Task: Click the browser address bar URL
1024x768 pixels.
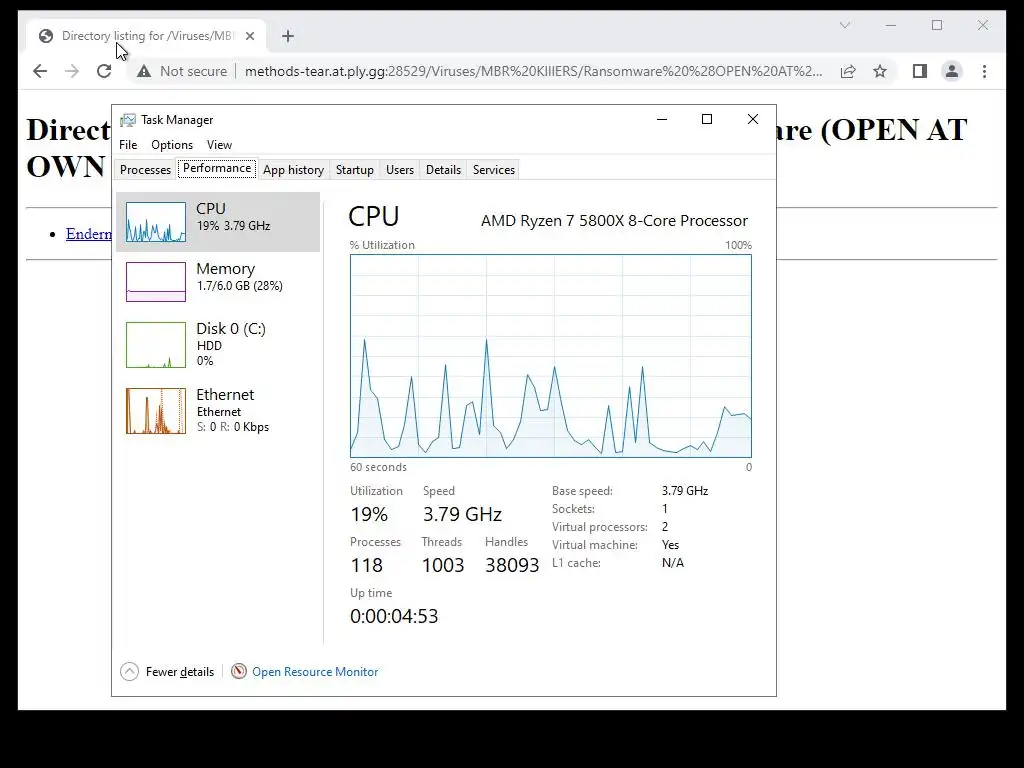Action: (x=533, y=71)
